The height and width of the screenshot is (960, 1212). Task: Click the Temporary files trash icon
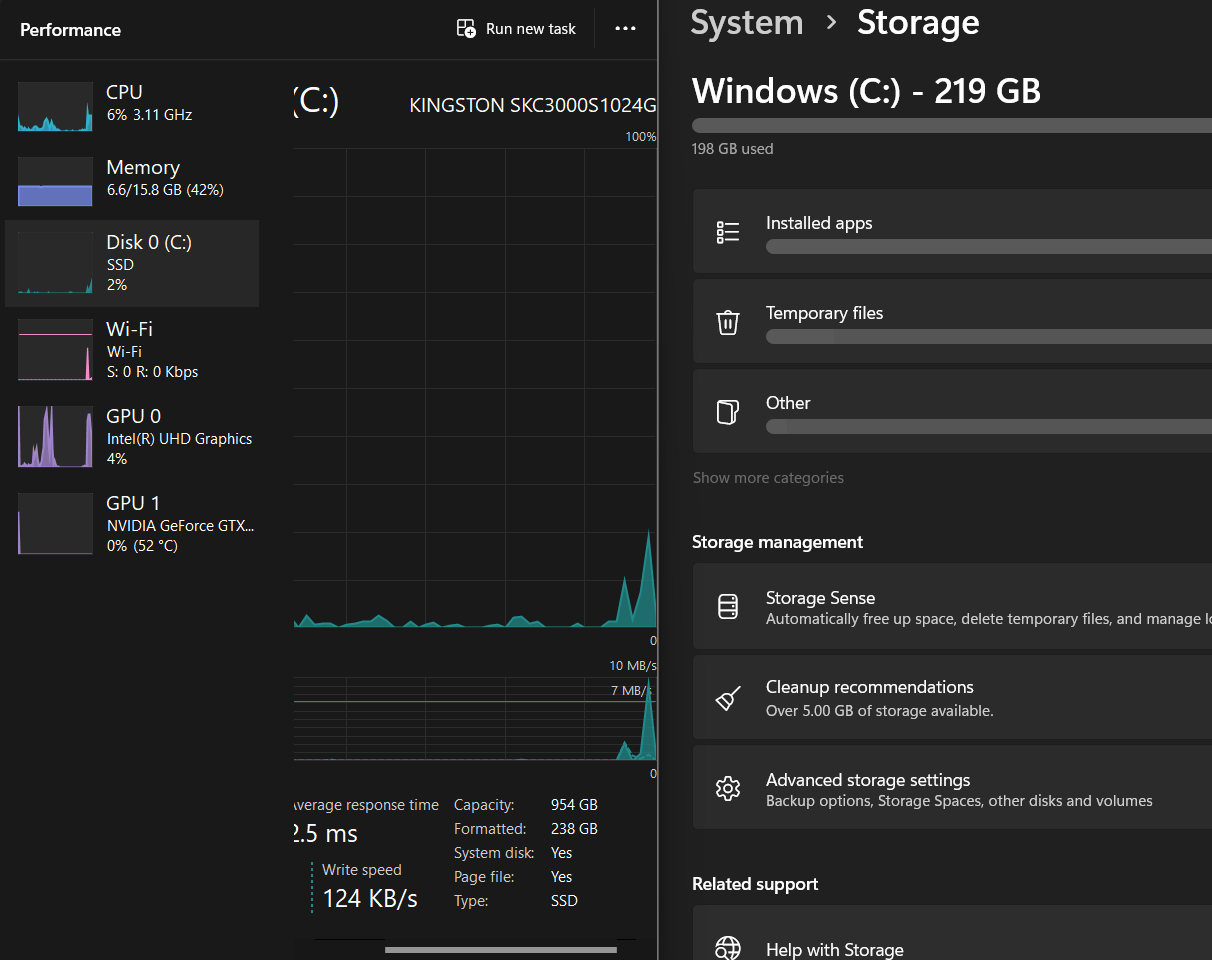coord(728,322)
